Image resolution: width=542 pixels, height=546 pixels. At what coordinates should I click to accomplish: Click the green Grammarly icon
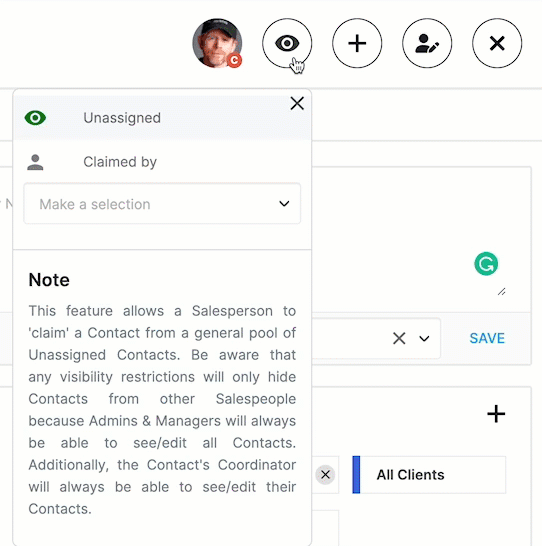(x=486, y=264)
